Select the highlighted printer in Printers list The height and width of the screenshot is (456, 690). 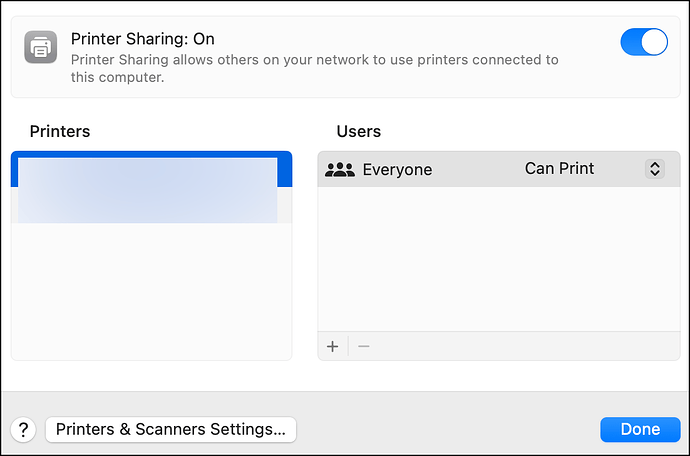(151, 169)
